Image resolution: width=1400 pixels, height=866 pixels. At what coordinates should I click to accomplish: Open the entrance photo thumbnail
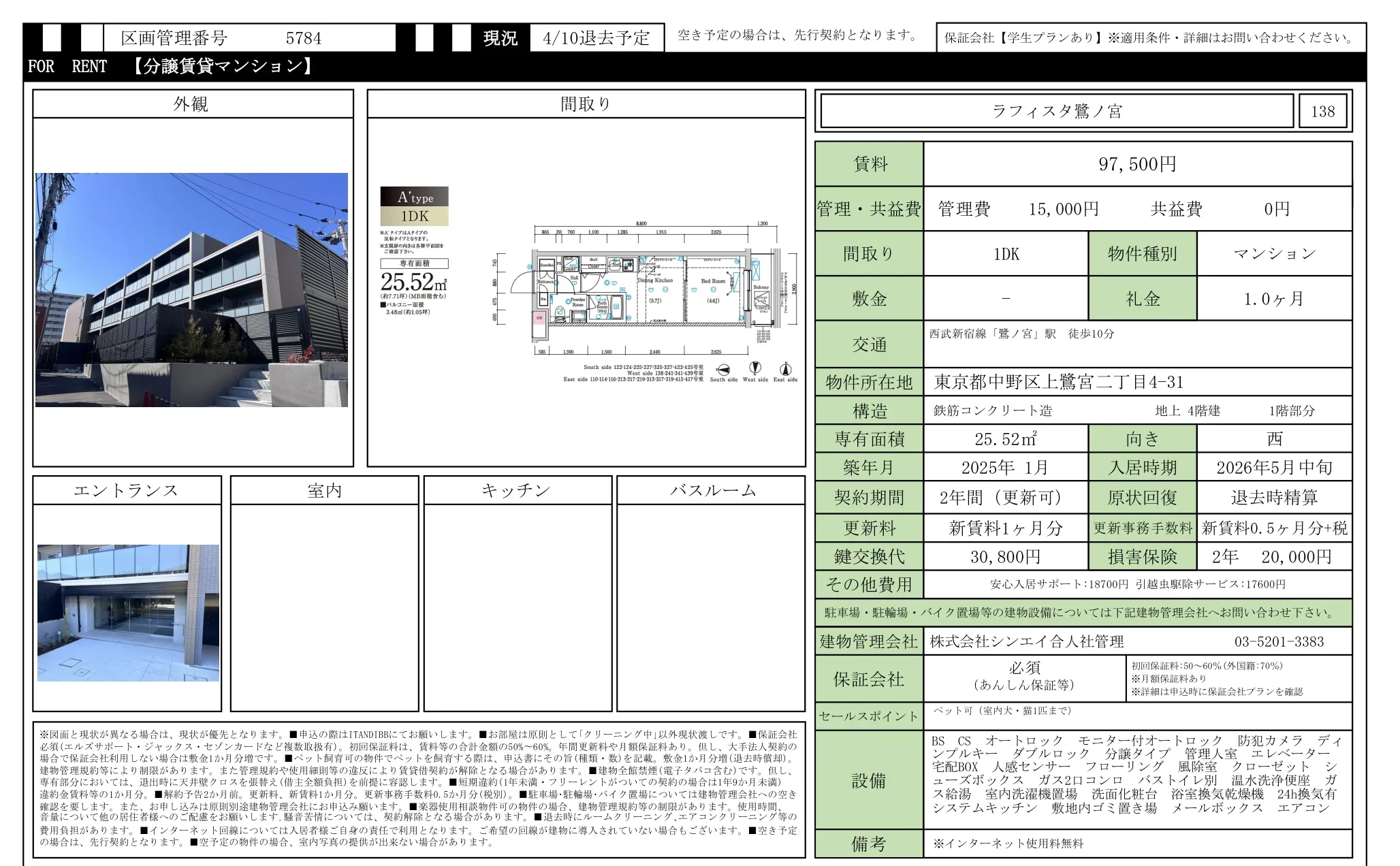coord(128,613)
